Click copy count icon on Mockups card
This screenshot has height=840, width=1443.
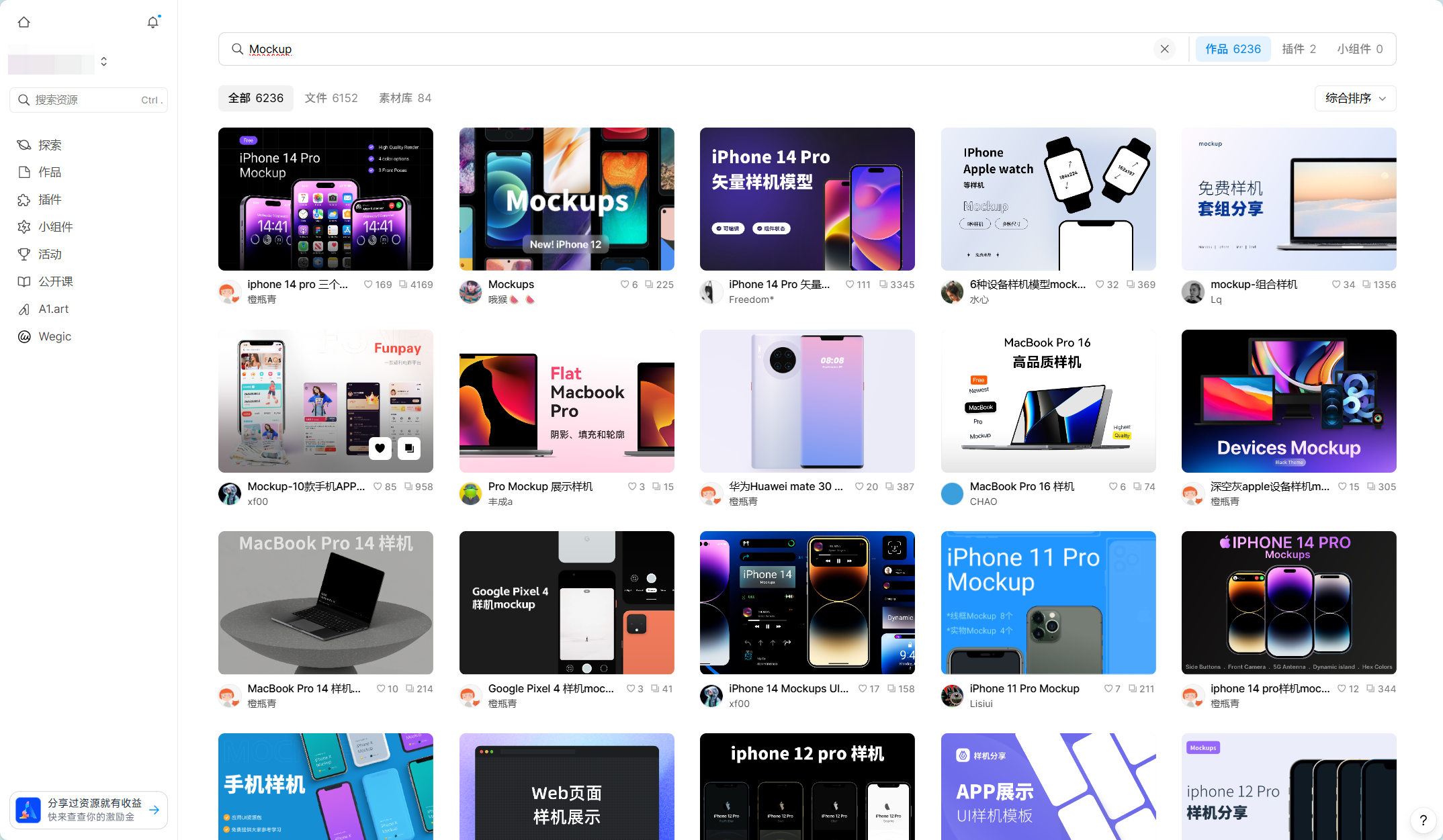(649, 285)
